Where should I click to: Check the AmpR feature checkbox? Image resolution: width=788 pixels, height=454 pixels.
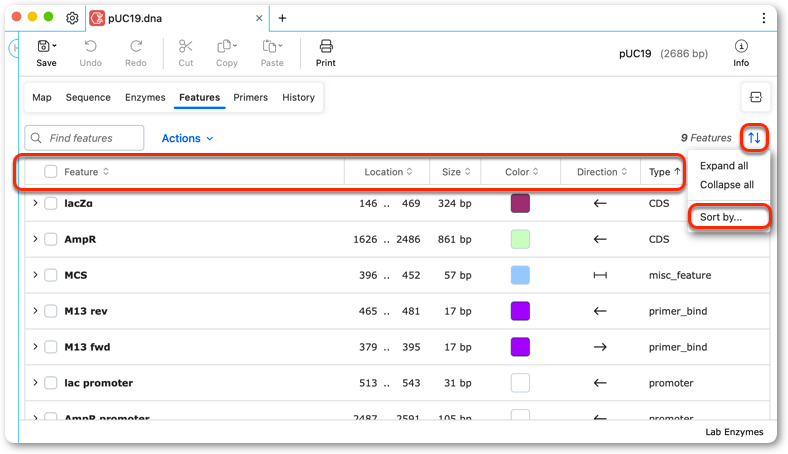(x=51, y=239)
